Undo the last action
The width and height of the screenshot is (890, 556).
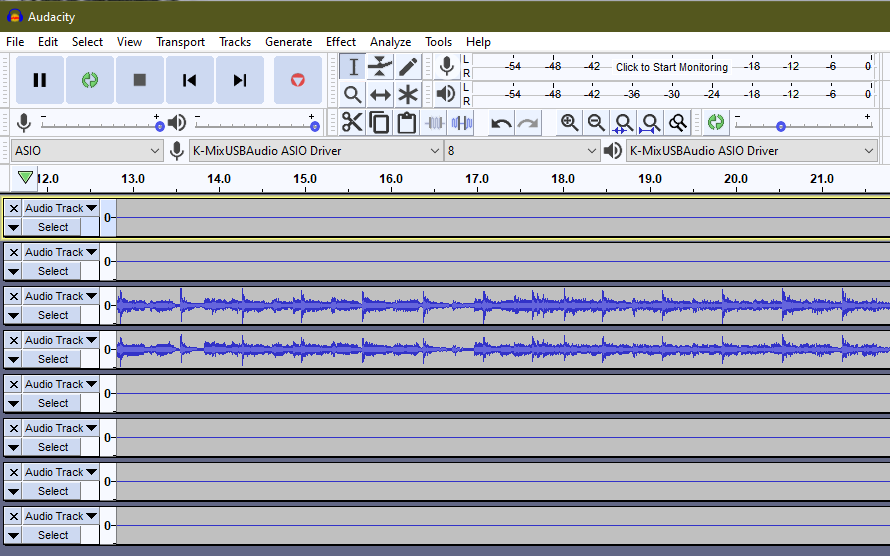[x=501, y=123]
